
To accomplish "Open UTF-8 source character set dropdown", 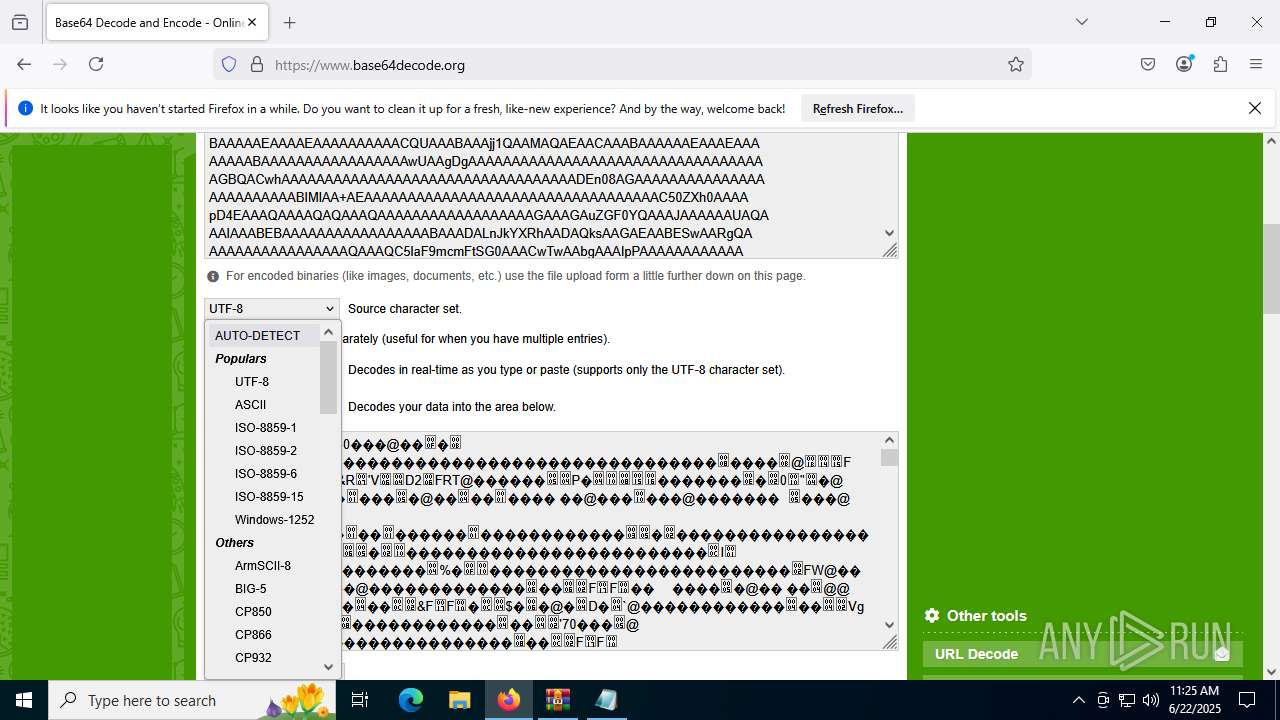I will tap(272, 309).
